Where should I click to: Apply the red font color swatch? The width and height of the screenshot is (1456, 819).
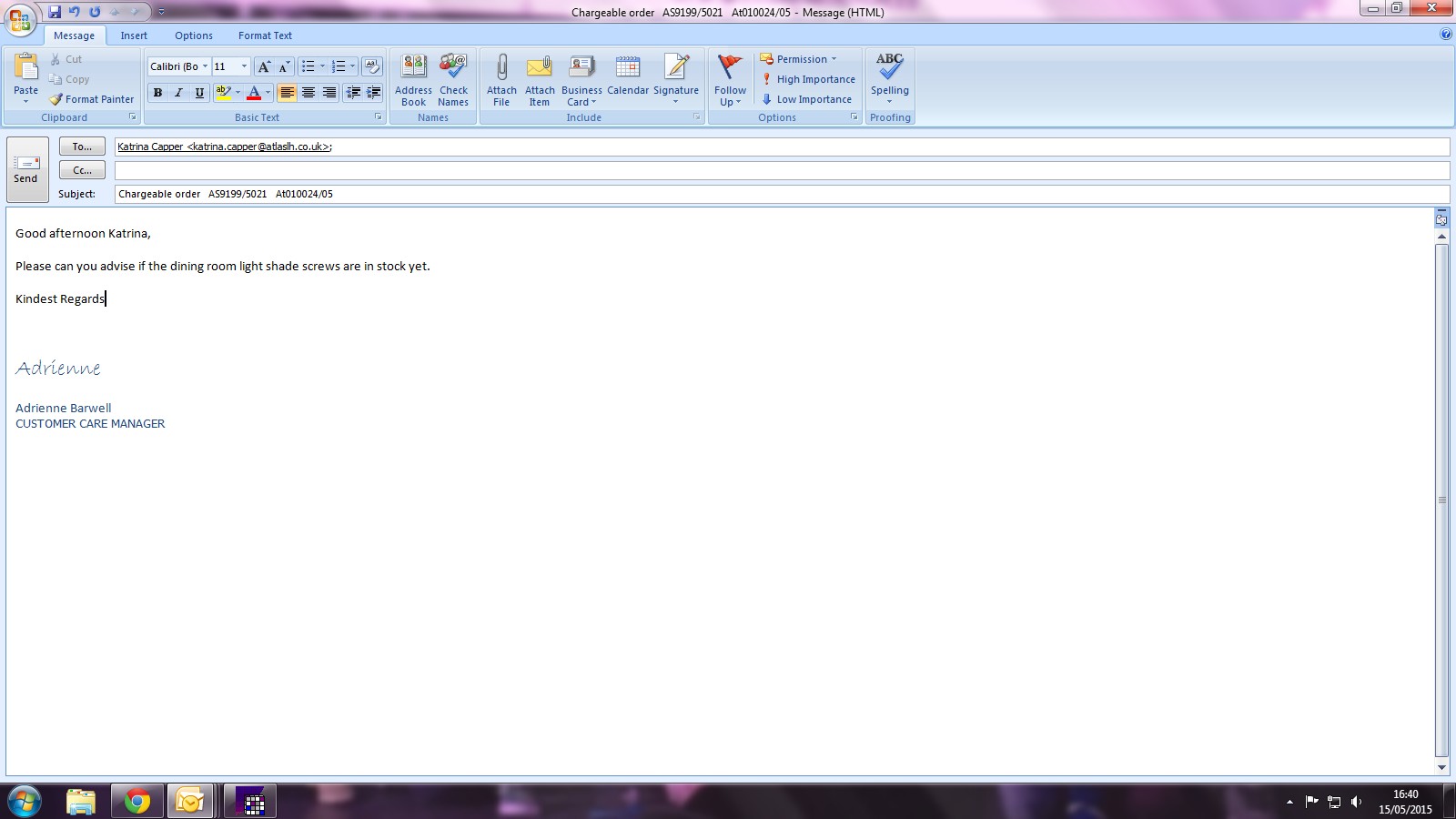pyautogui.click(x=254, y=93)
